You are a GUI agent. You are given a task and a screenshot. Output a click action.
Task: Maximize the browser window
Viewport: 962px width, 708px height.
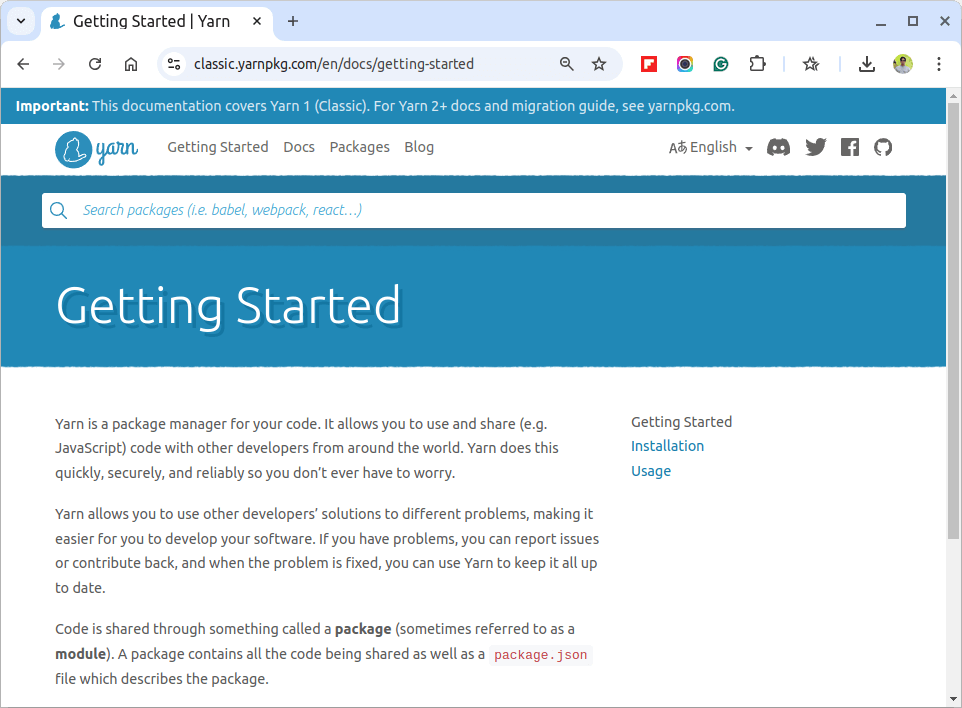tap(913, 21)
